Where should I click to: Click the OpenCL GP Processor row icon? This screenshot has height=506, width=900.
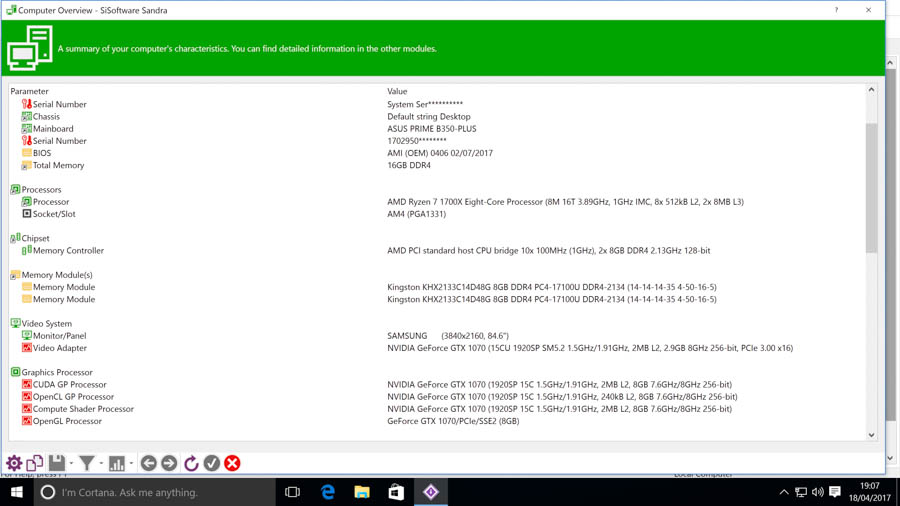click(x=26, y=396)
